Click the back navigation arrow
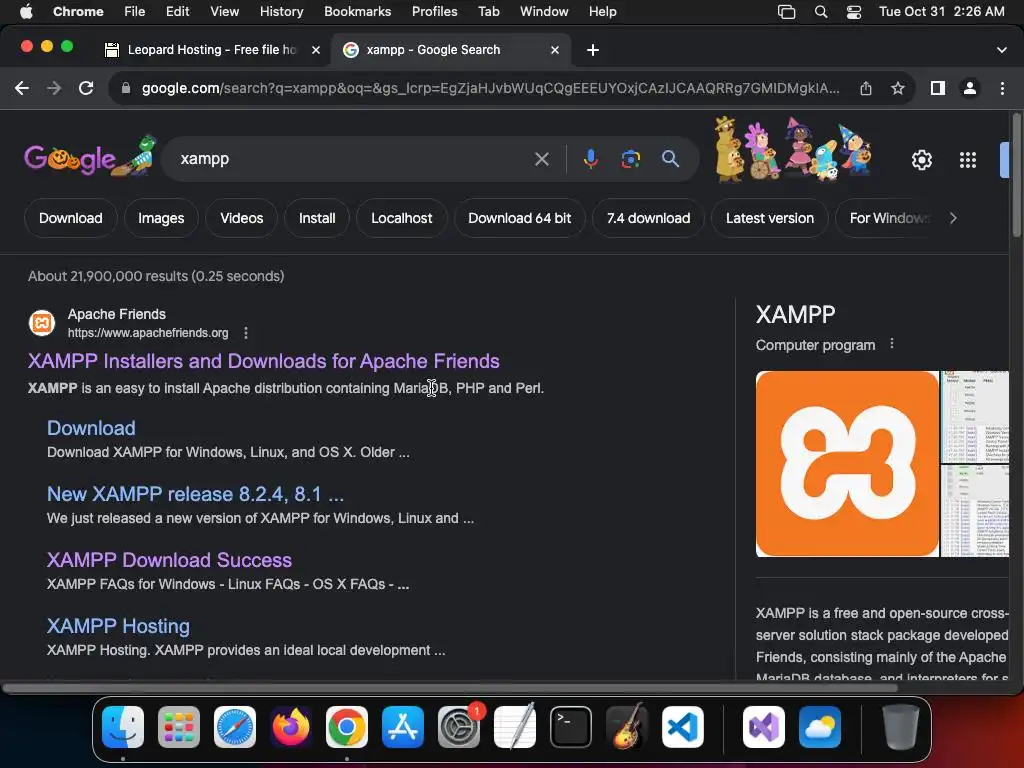 pyautogui.click(x=22, y=88)
